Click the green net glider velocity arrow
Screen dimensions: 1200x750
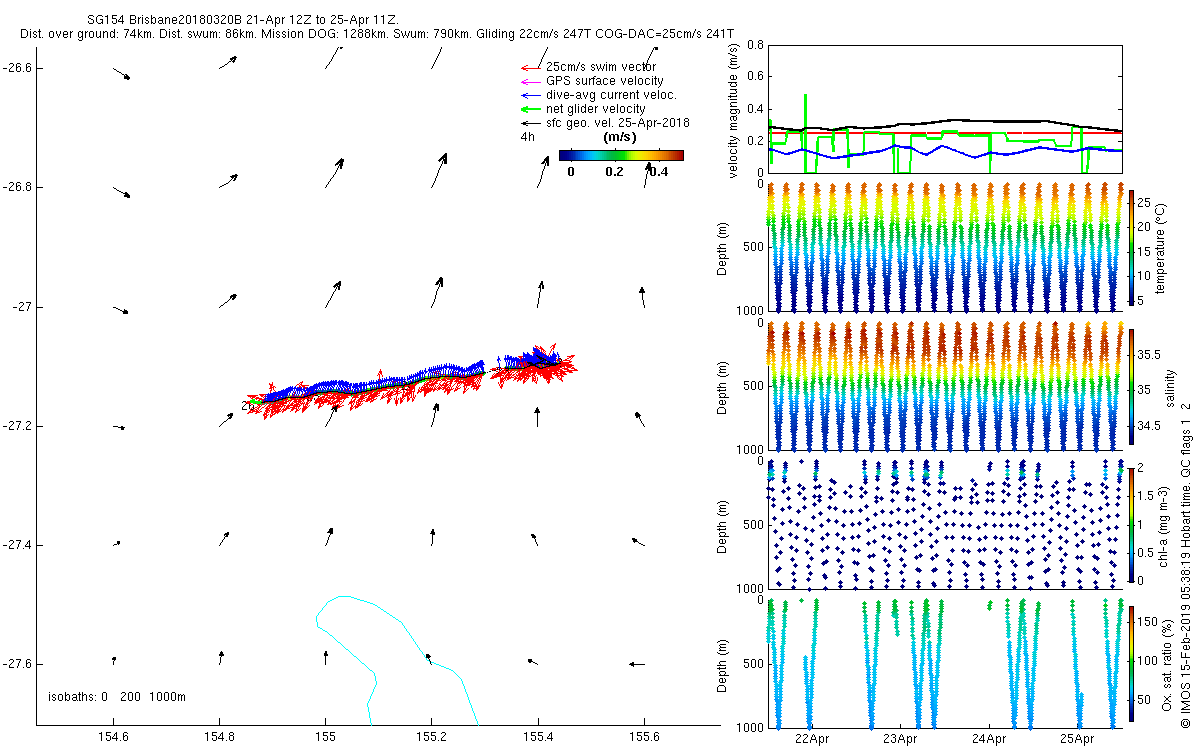[x=530, y=109]
